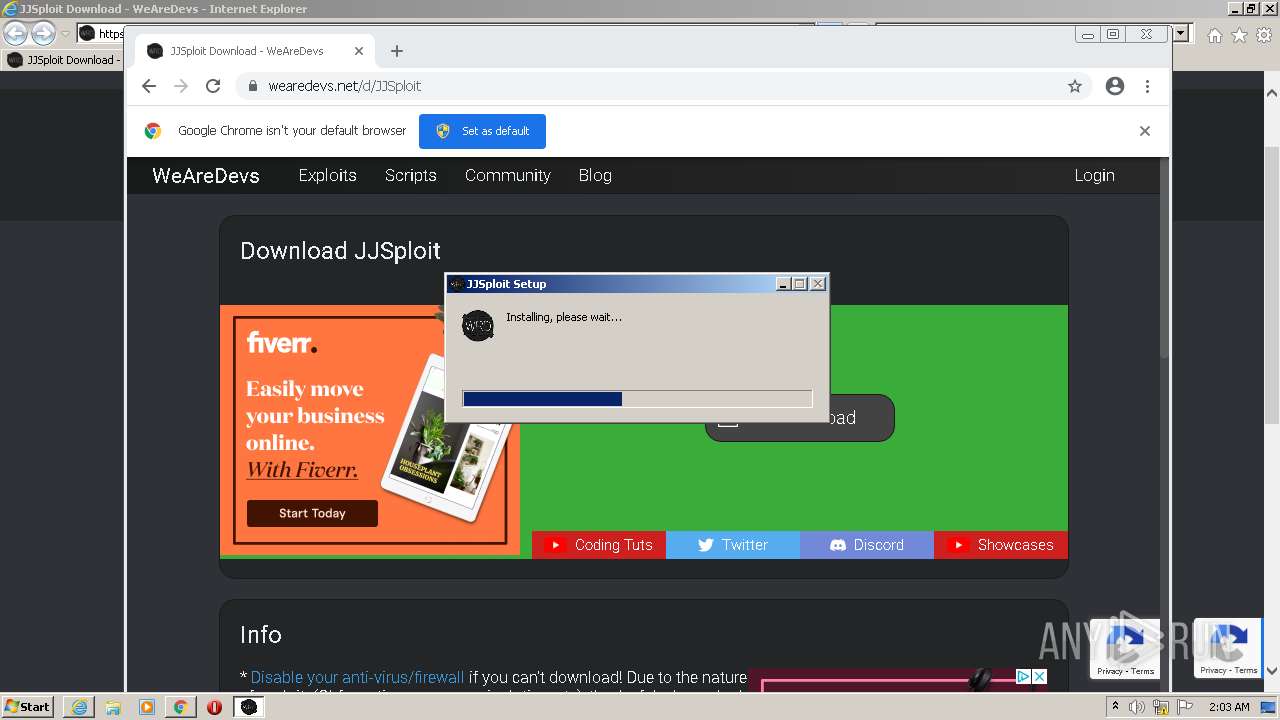Click the WRD icon in setup dialog
This screenshot has height=720, width=1280.
478,325
